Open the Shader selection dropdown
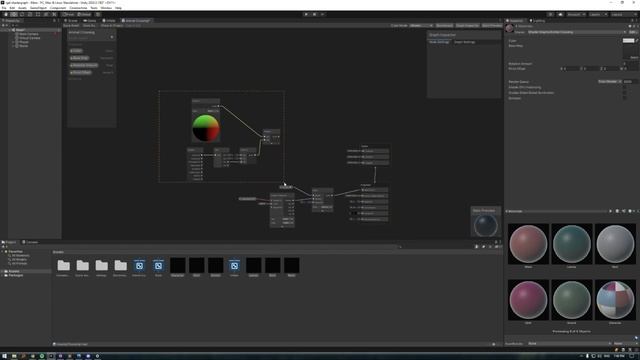 [x=577, y=32]
